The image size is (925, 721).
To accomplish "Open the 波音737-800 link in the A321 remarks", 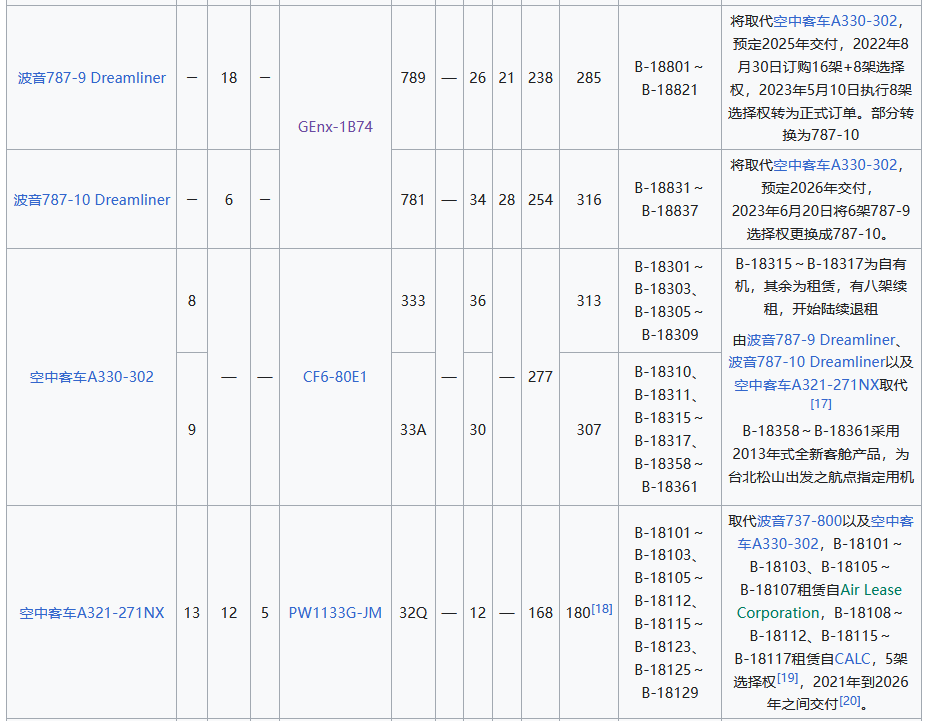I will 799,521.
